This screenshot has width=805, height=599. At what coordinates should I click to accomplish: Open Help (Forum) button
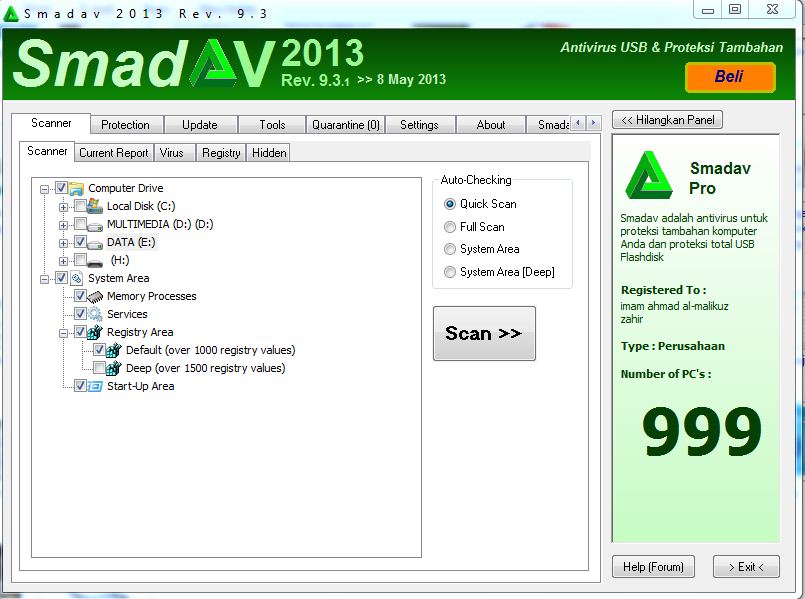pos(654,567)
